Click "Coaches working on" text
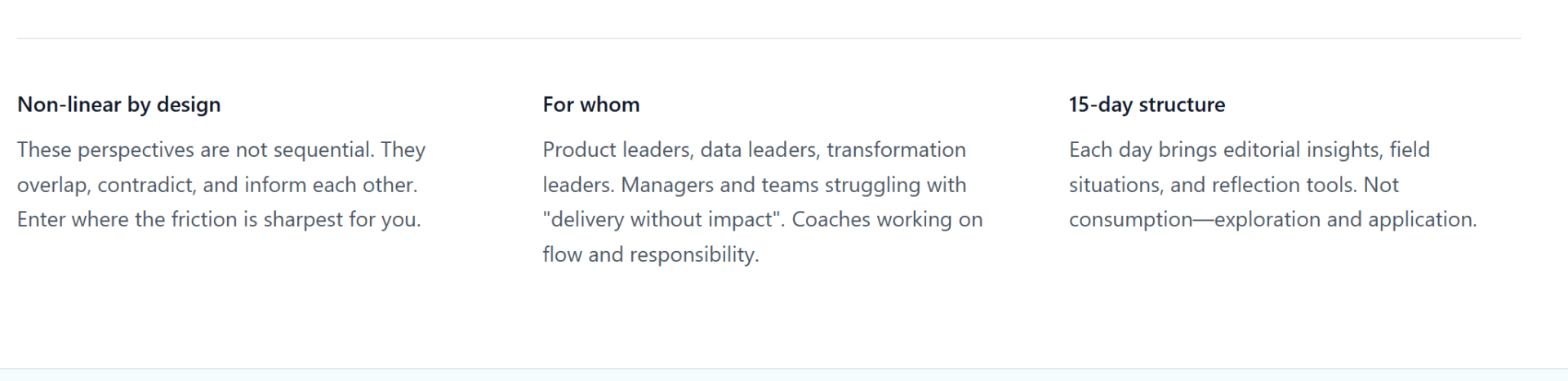 point(887,219)
